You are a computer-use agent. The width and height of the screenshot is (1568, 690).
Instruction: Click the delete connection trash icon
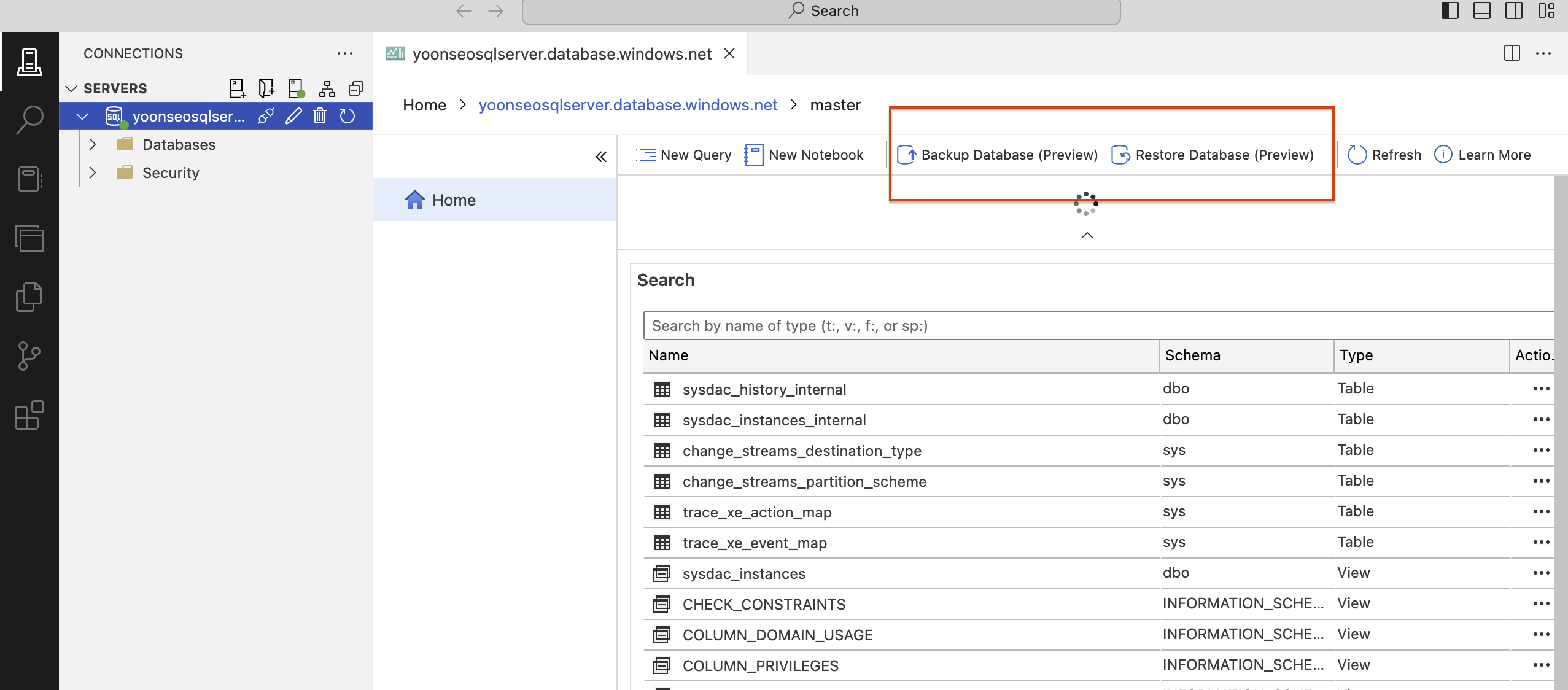[x=320, y=116]
